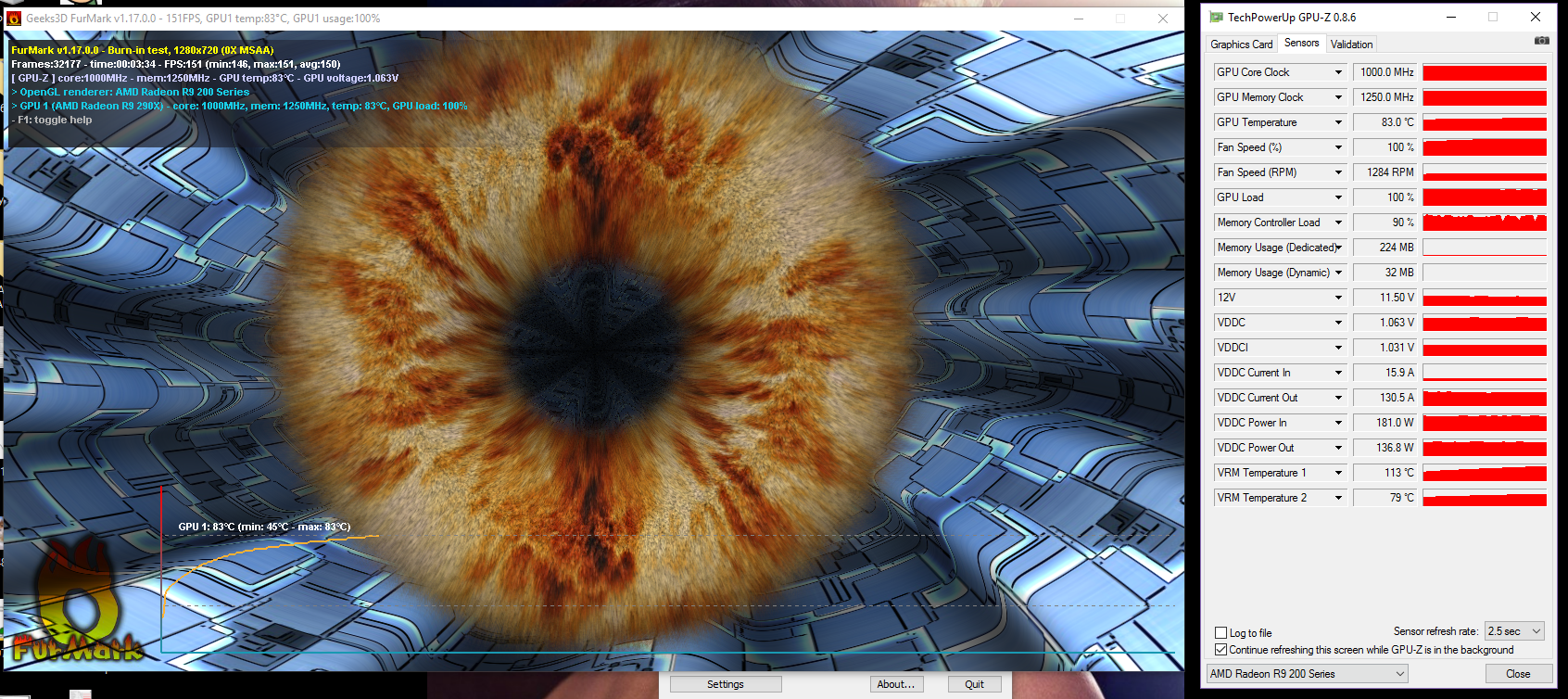Enable the Log to file checkbox
1568x699 pixels.
1220,633
